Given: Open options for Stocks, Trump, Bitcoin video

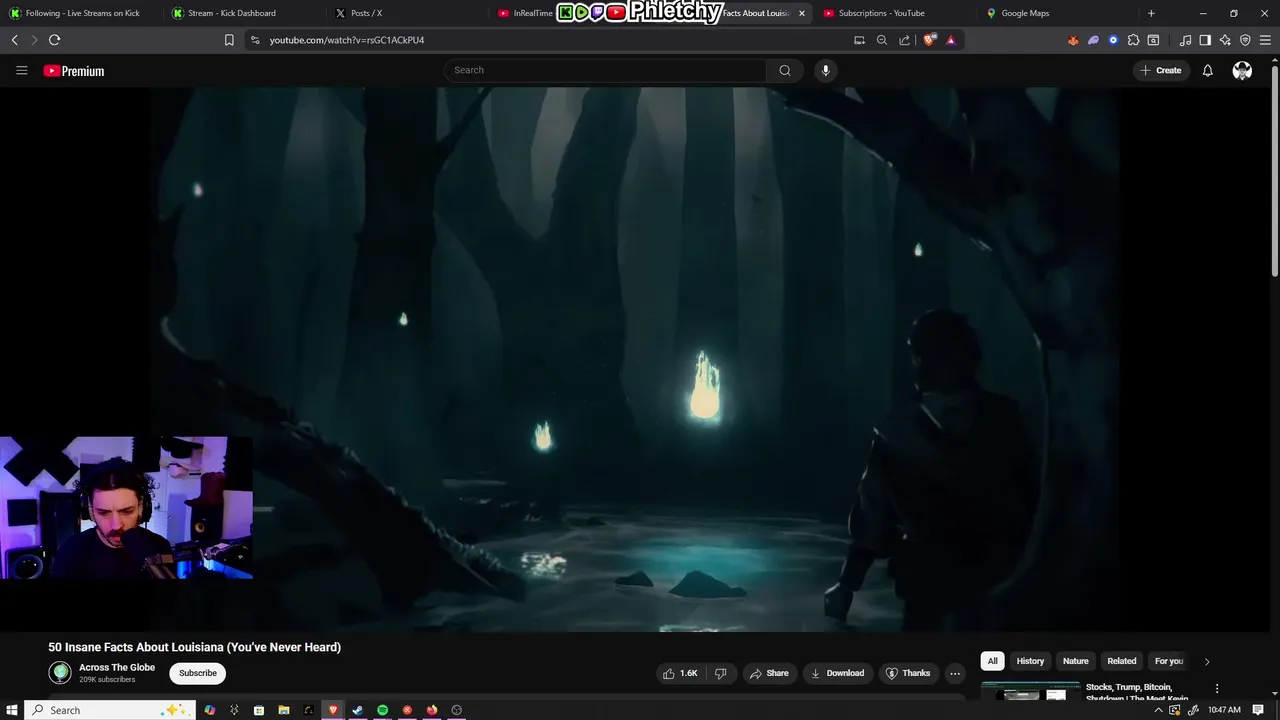Looking at the screenshot, I should tap(1217, 689).
